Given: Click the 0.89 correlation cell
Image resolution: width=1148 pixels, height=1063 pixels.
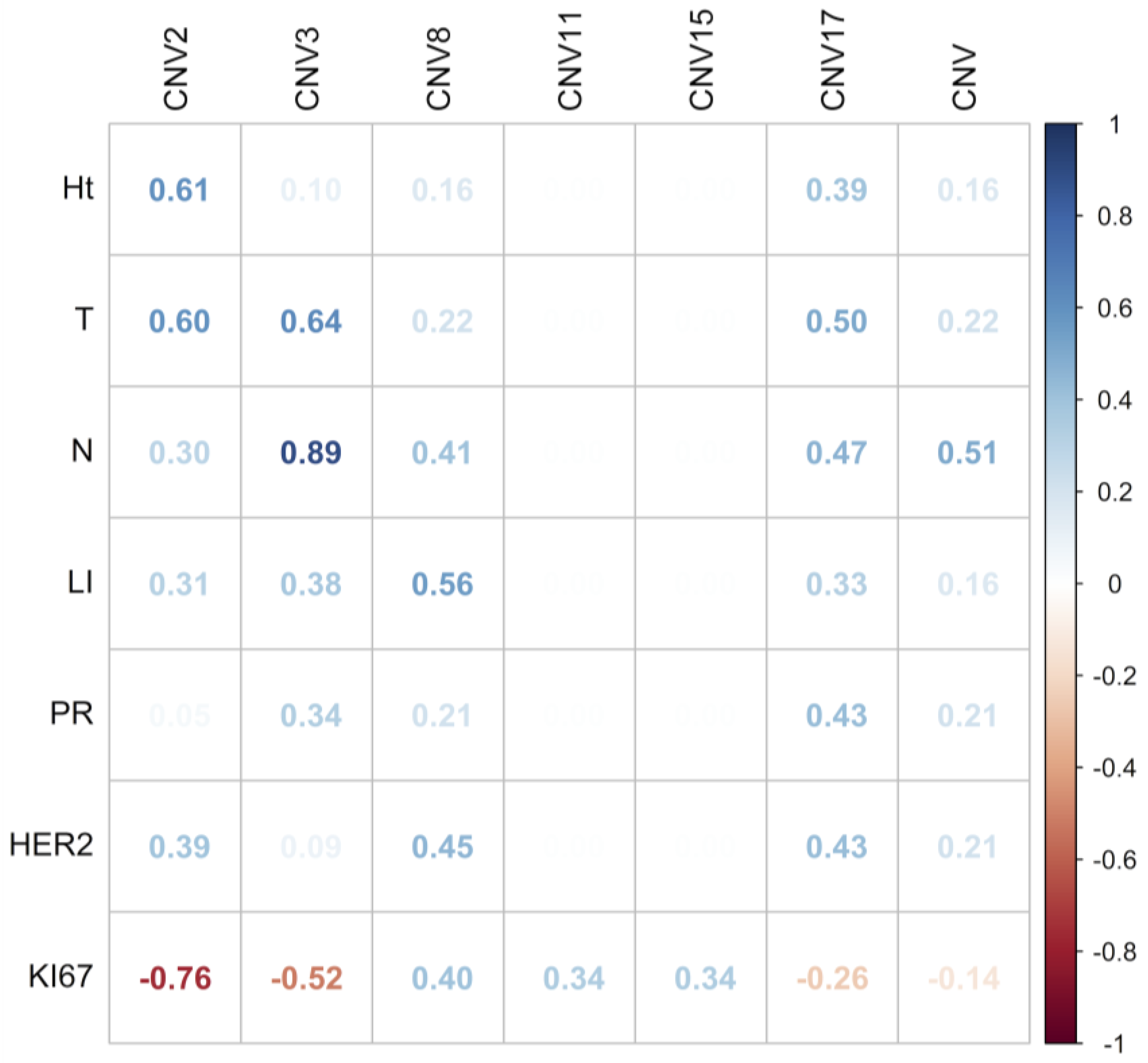Looking at the screenshot, I should tap(311, 453).
